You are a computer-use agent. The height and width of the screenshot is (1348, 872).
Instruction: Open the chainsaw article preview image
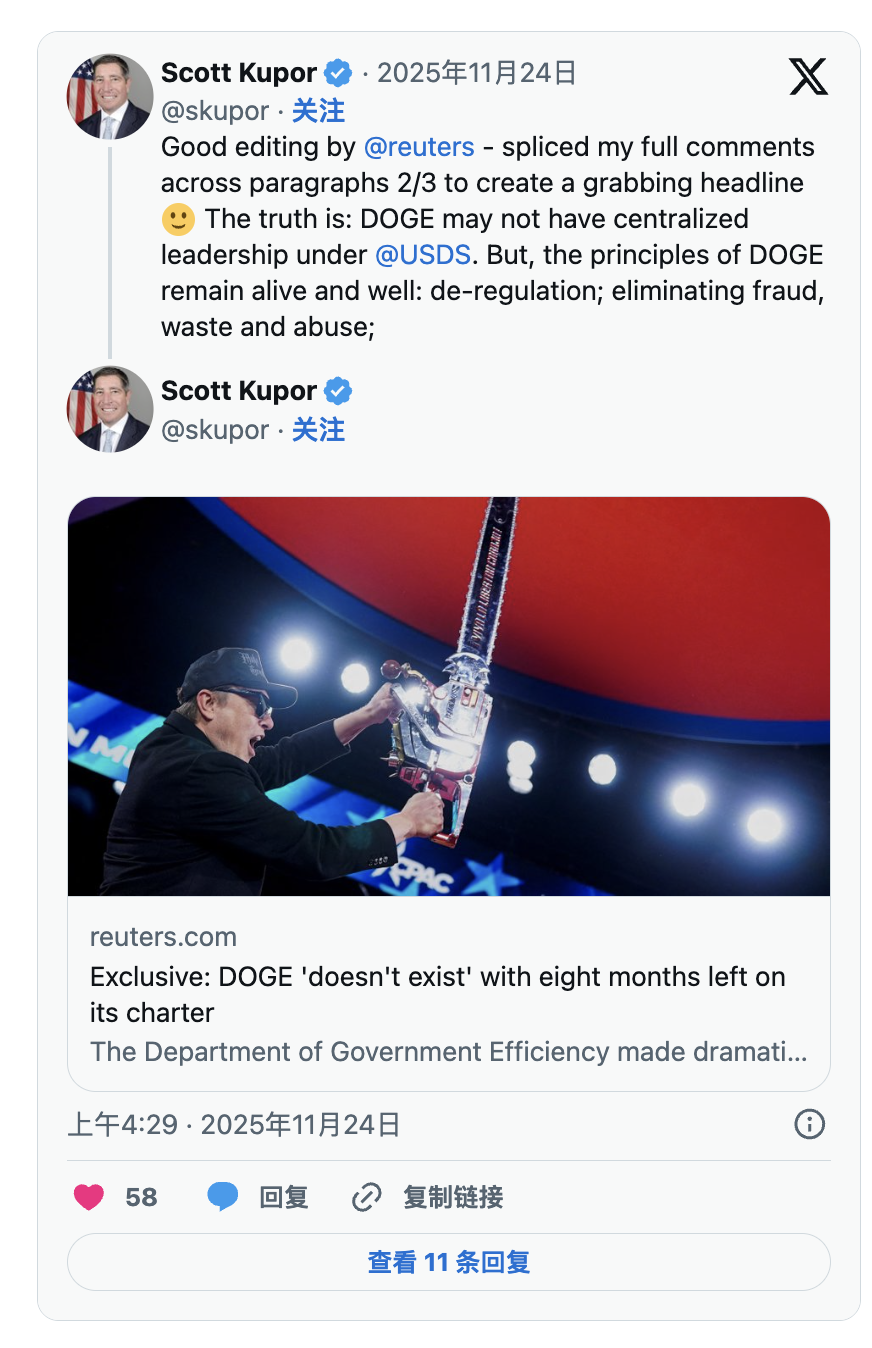click(448, 696)
